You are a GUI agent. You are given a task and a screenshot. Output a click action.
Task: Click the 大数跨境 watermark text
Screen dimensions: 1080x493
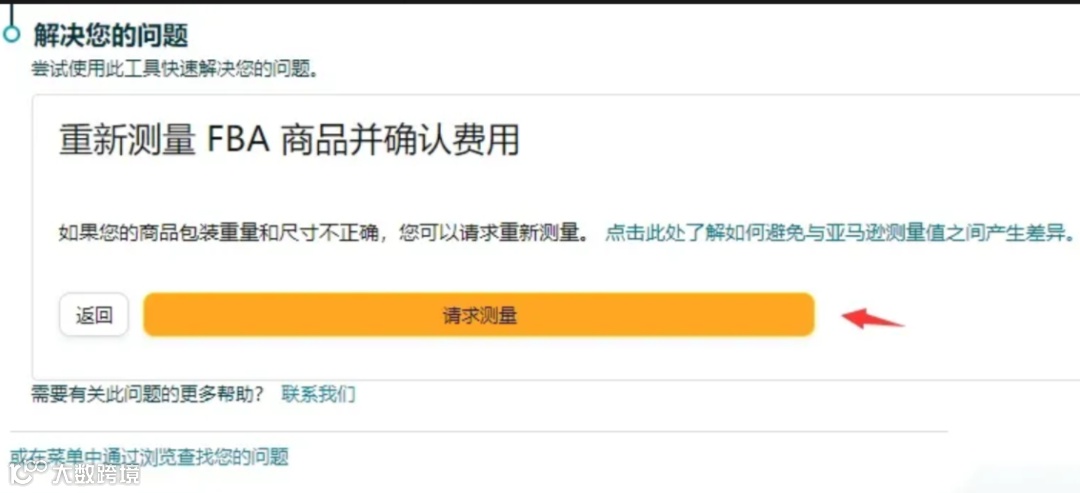click(96, 474)
